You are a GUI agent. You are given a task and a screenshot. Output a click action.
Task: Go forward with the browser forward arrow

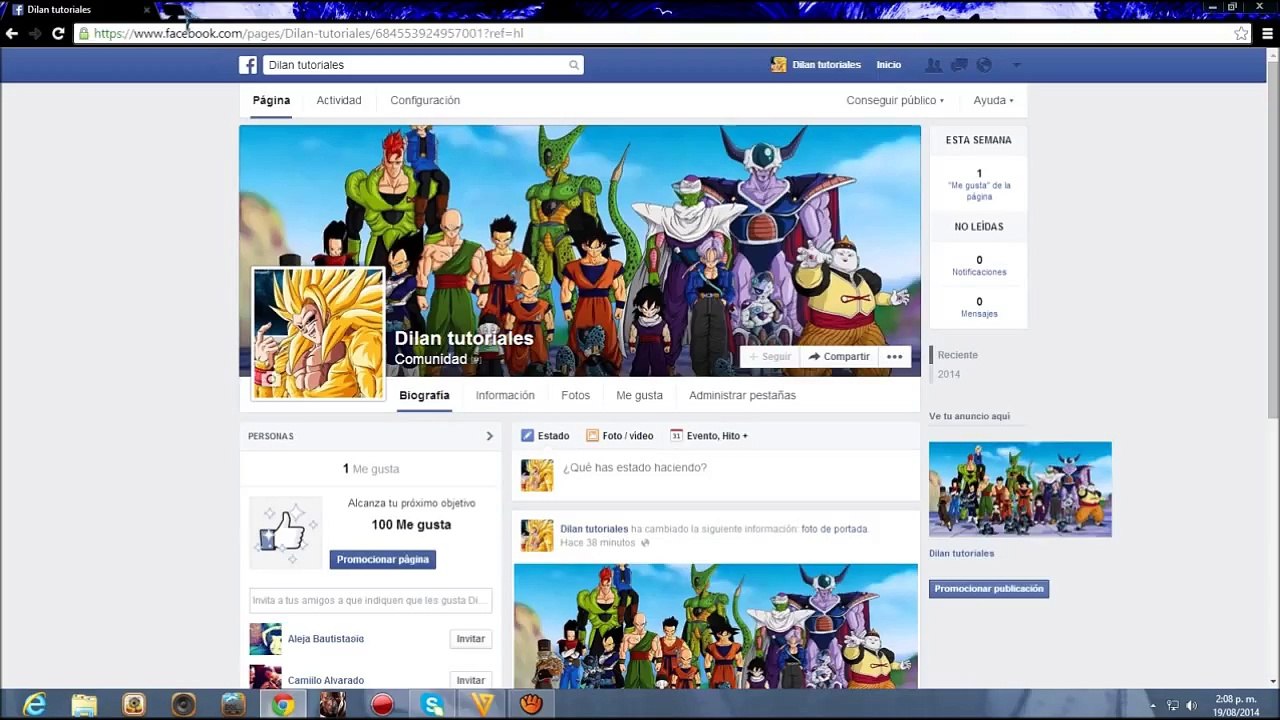click(35, 33)
